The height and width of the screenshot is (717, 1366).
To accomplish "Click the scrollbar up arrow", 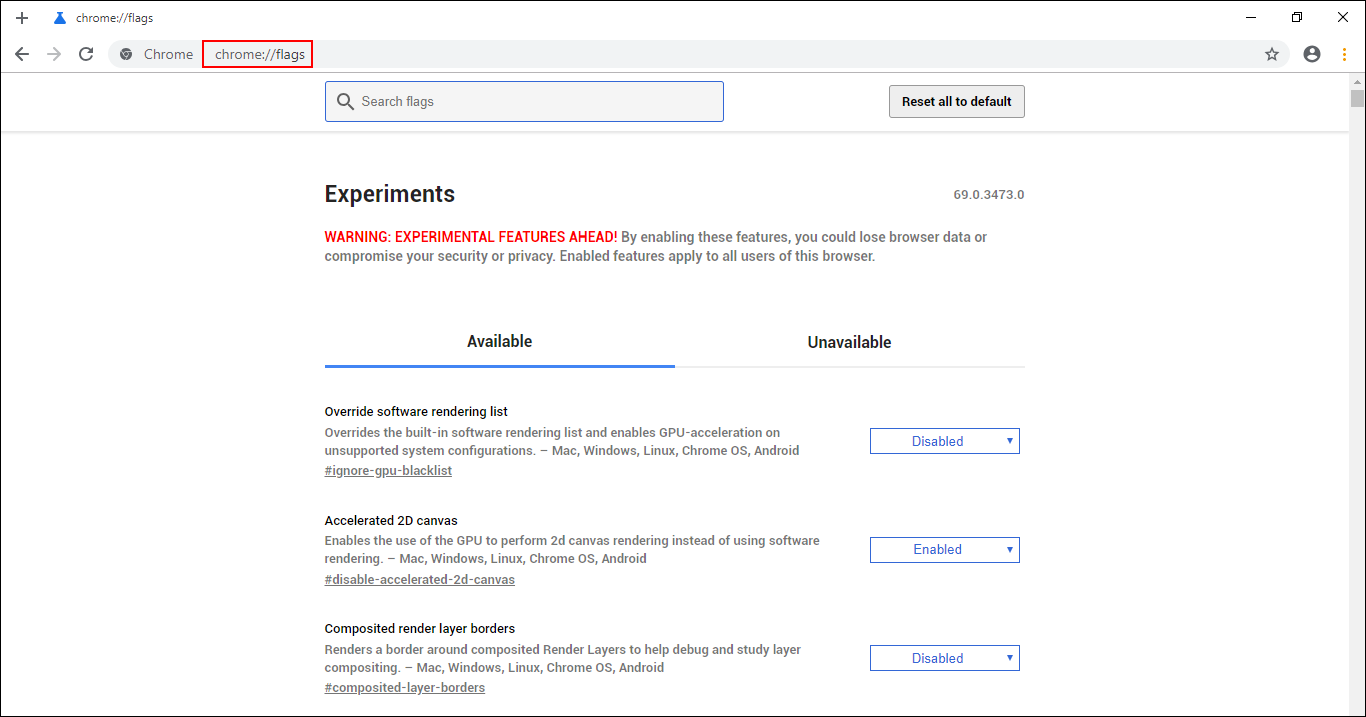I will (1357, 82).
